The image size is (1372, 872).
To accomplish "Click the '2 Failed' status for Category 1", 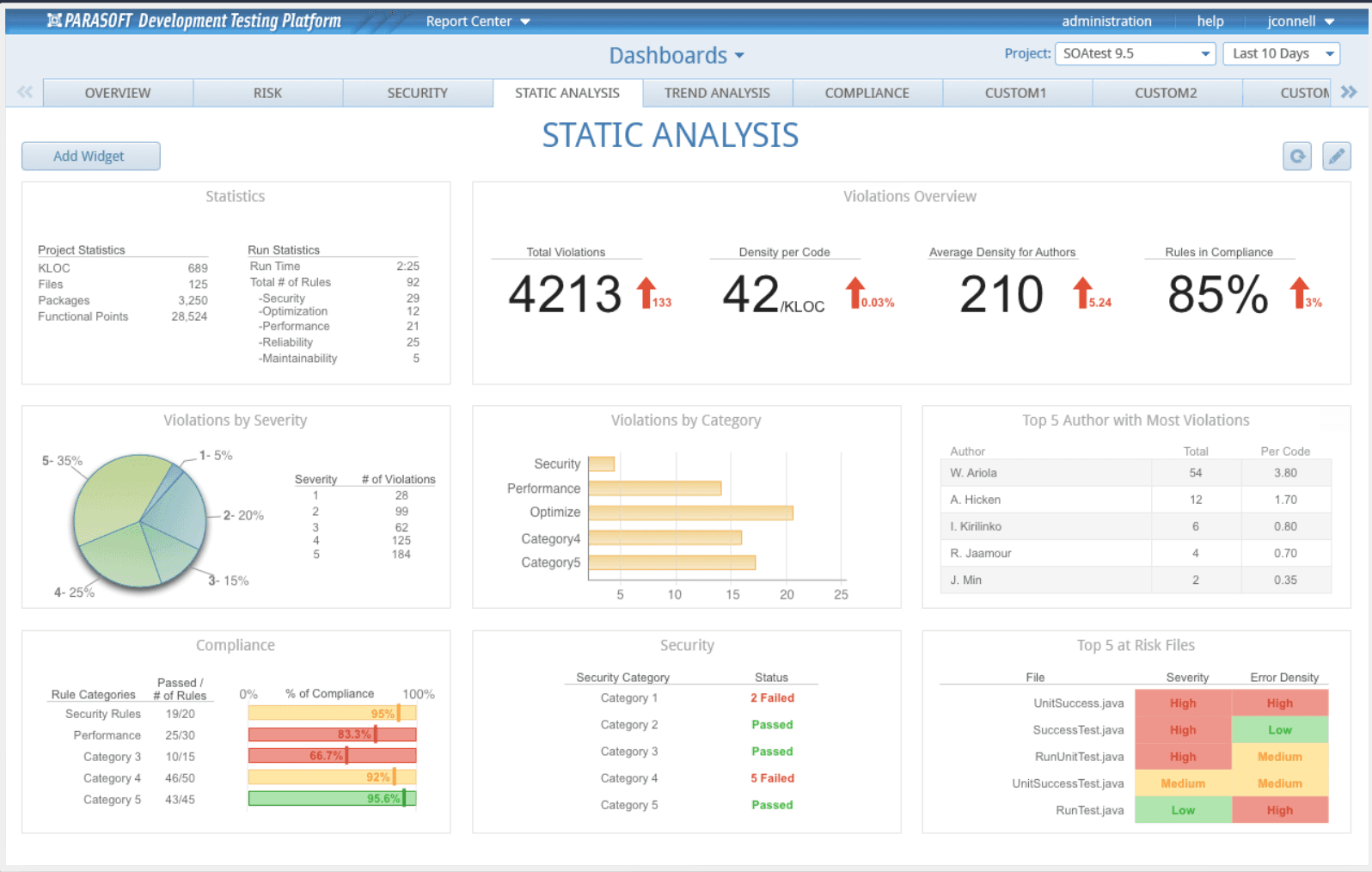I will [x=772, y=697].
